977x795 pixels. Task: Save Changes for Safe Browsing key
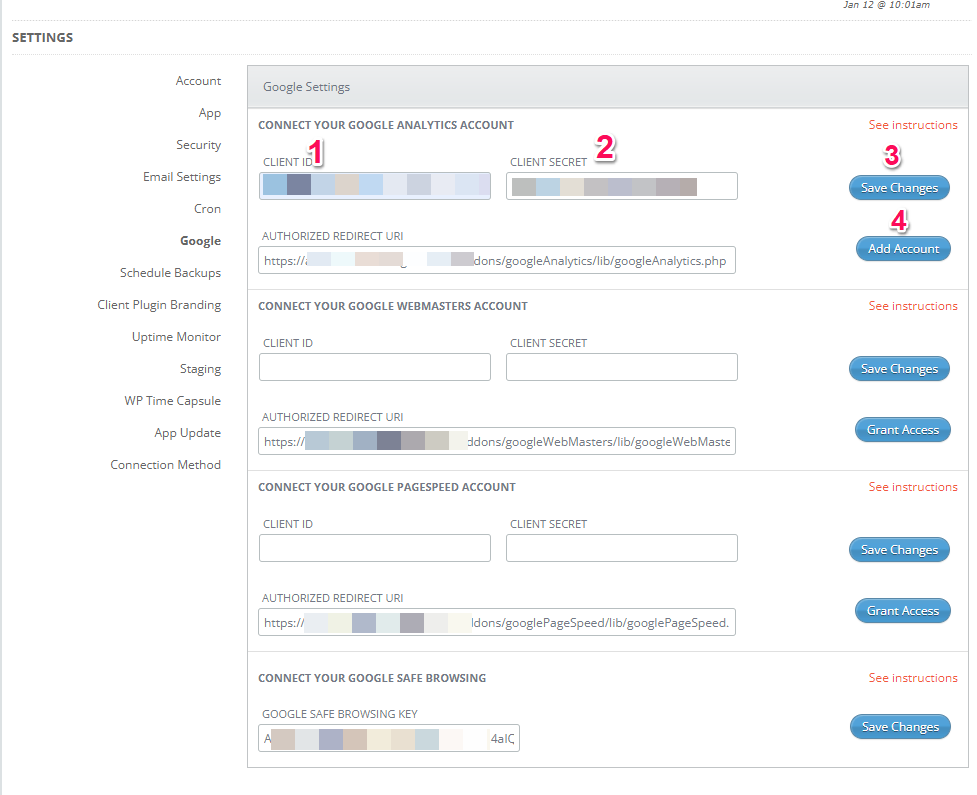pyautogui.click(x=900, y=726)
